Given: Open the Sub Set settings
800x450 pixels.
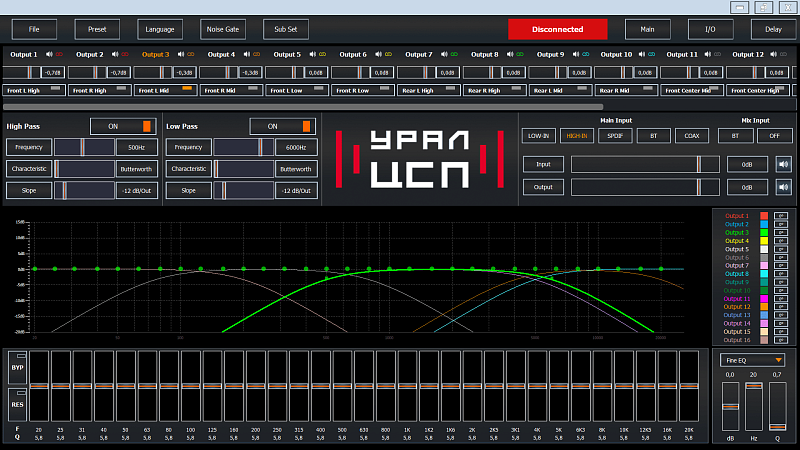Looking at the screenshot, I should [286, 29].
